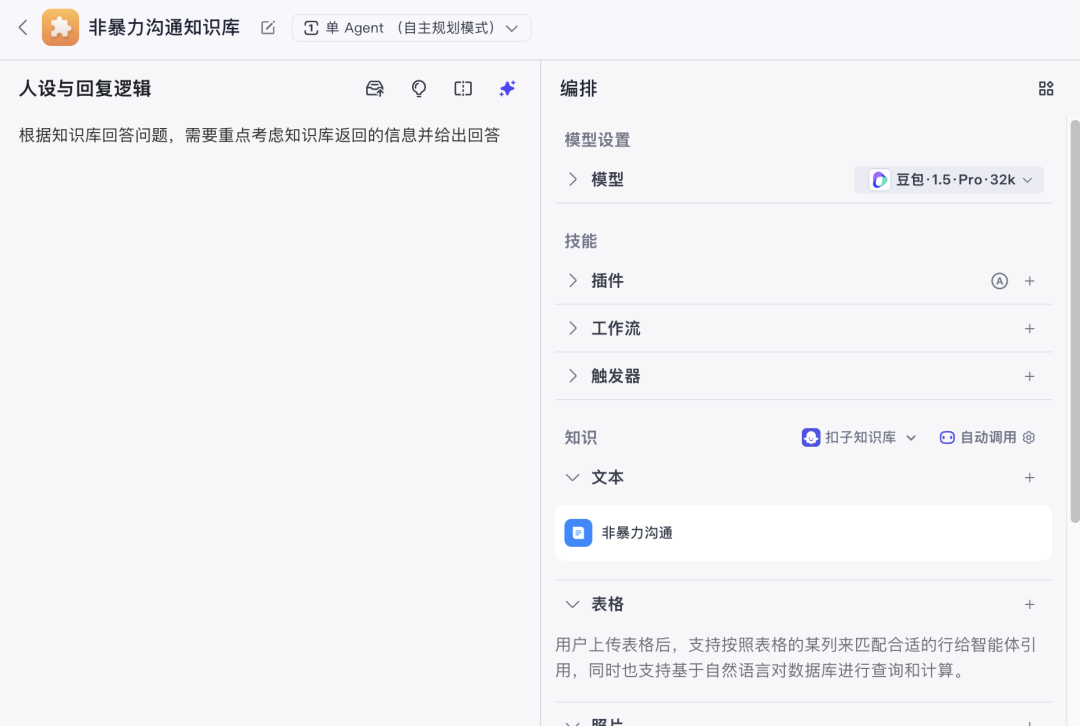Open the prompt library import icon
The height and width of the screenshot is (726, 1080).
(x=374, y=88)
